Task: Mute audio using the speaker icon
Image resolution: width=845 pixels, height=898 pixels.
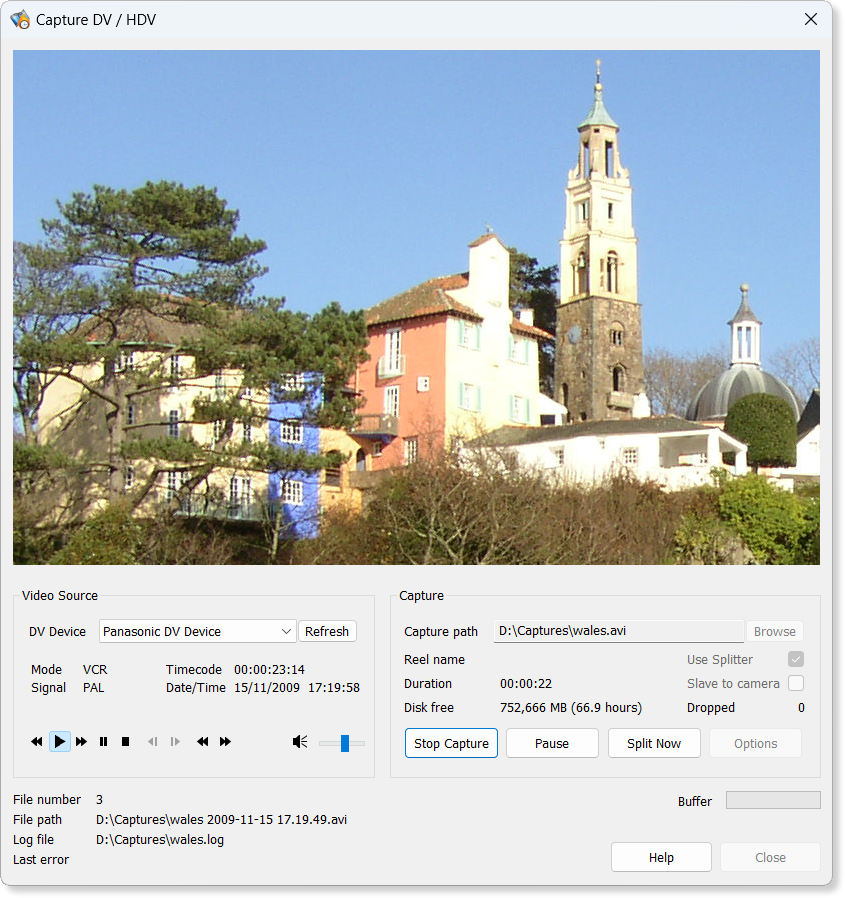Action: pos(300,741)
